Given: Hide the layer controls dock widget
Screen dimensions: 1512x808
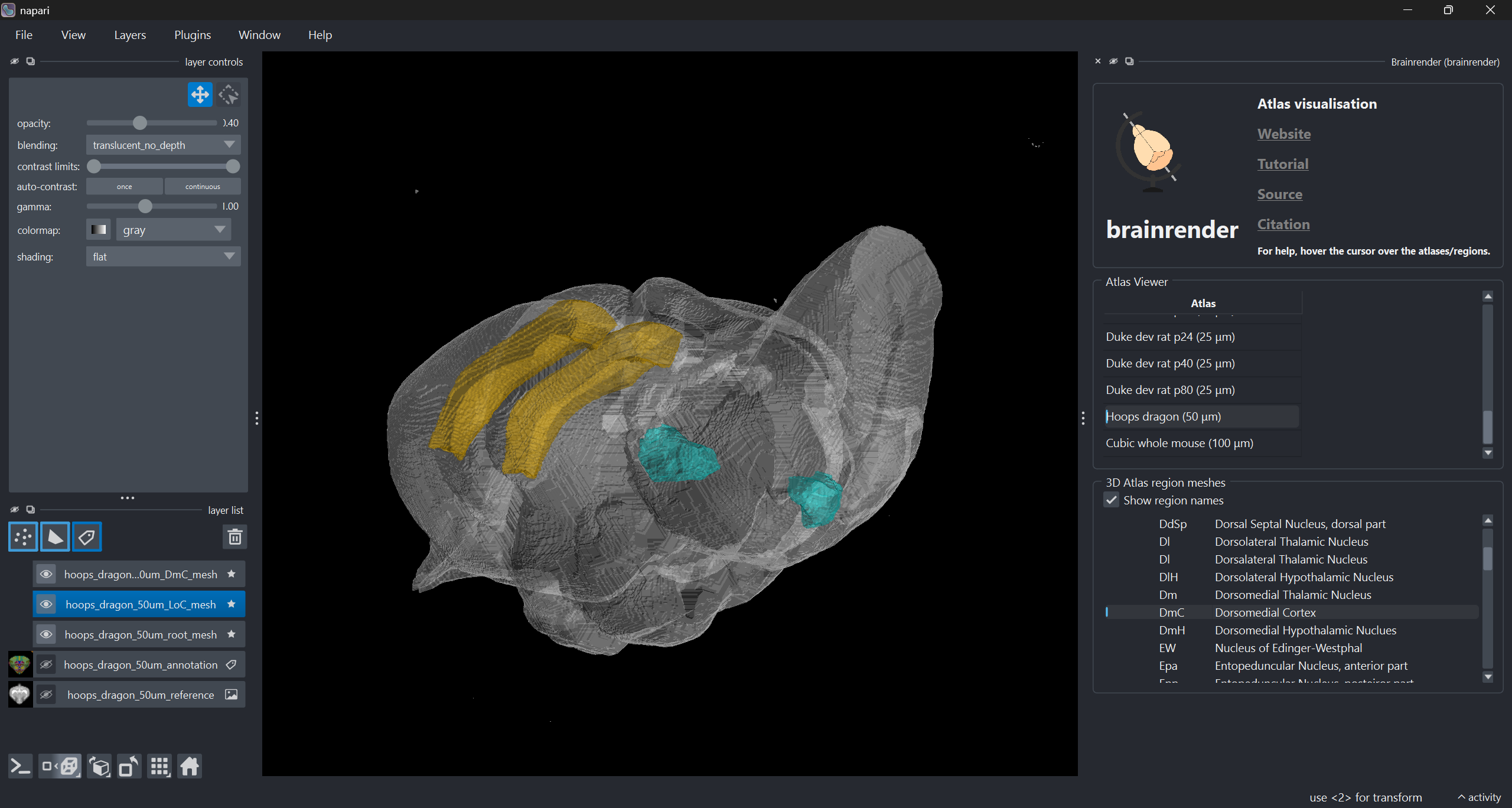Looking at the screenshot, I should pyautogui.click(x=15, y=61).
